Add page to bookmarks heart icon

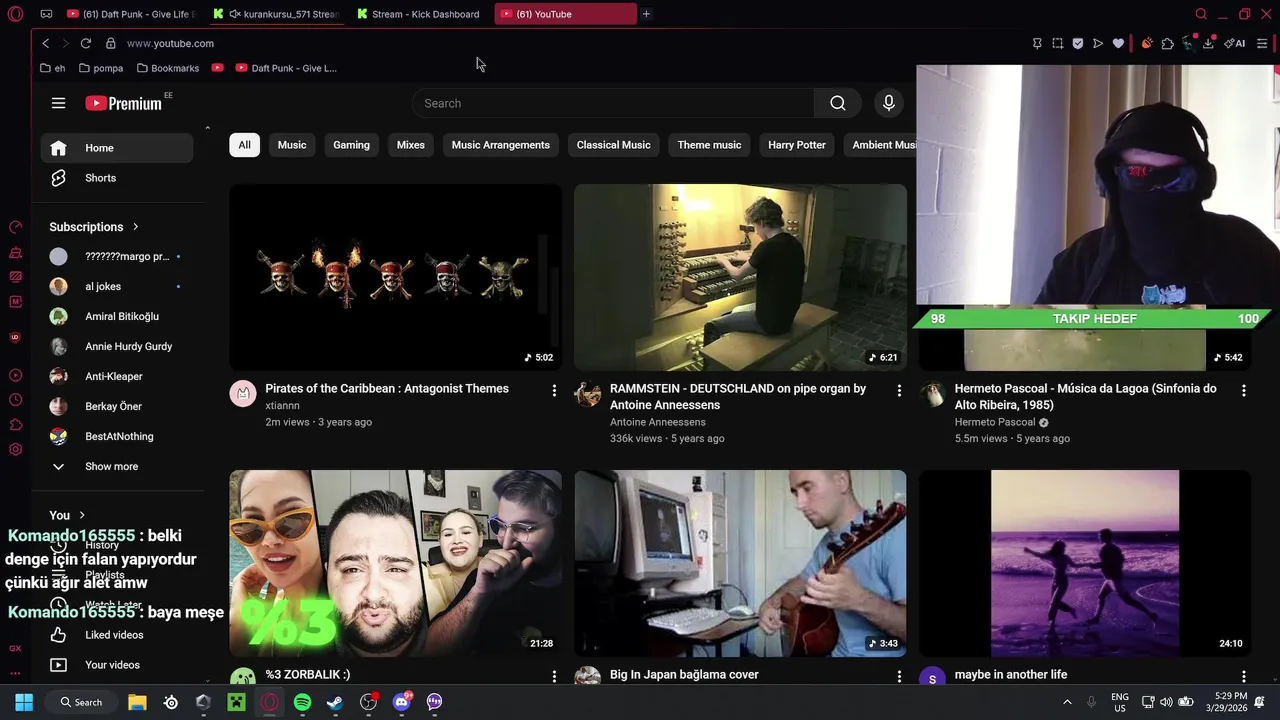1118,43
